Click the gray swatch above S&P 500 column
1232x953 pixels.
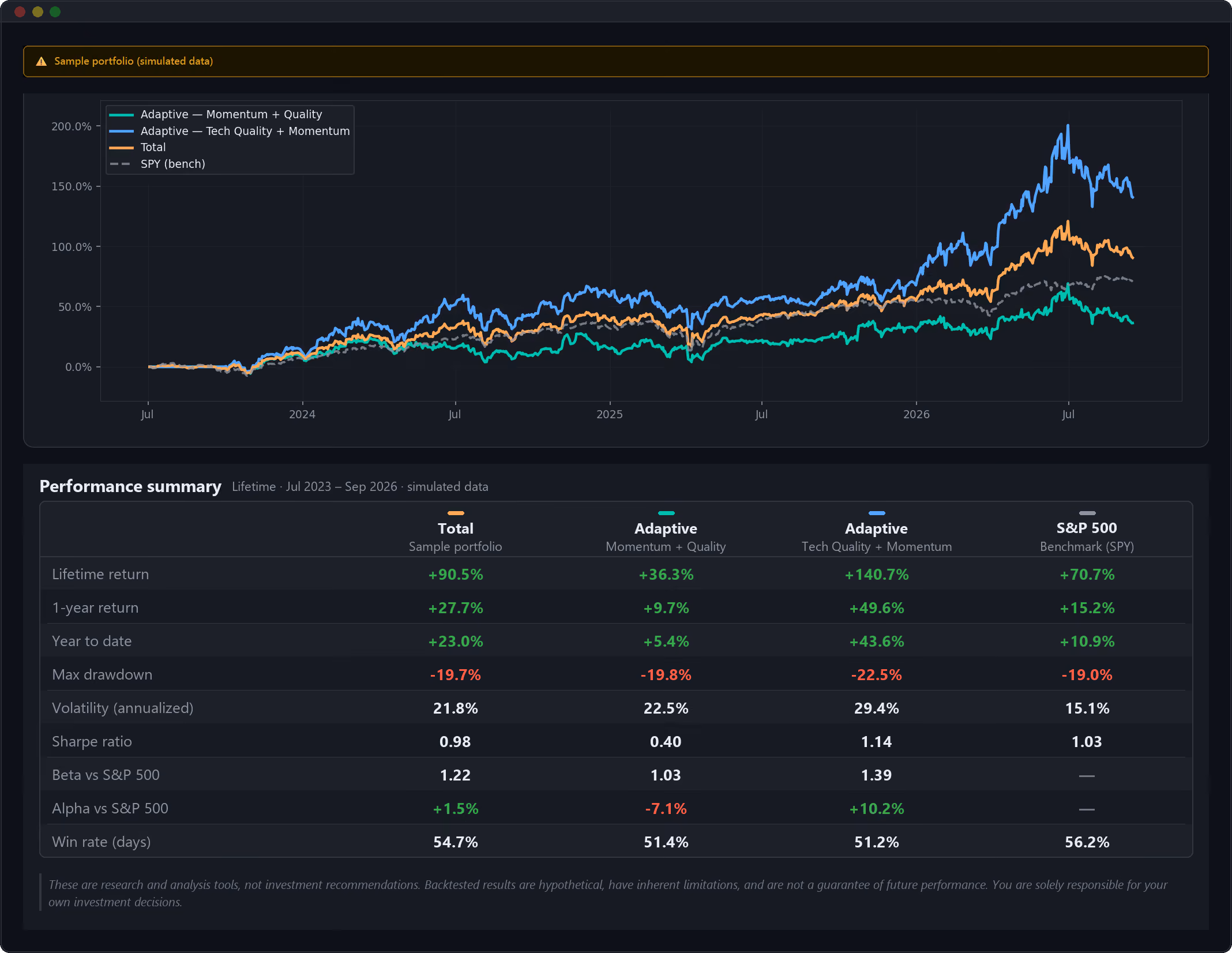[x=1087, y=513]
